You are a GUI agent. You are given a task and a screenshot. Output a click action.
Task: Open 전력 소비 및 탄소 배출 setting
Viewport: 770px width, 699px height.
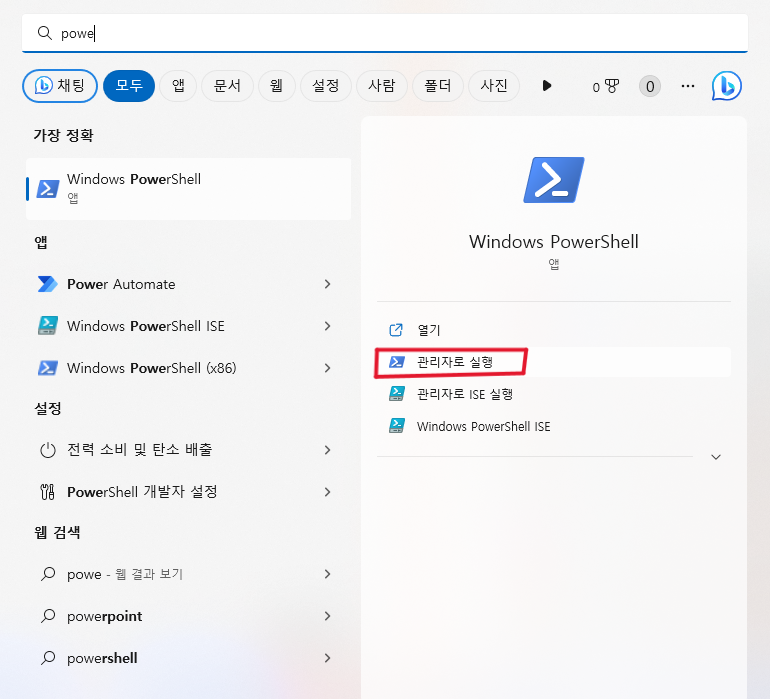click(x=189, y=449)
